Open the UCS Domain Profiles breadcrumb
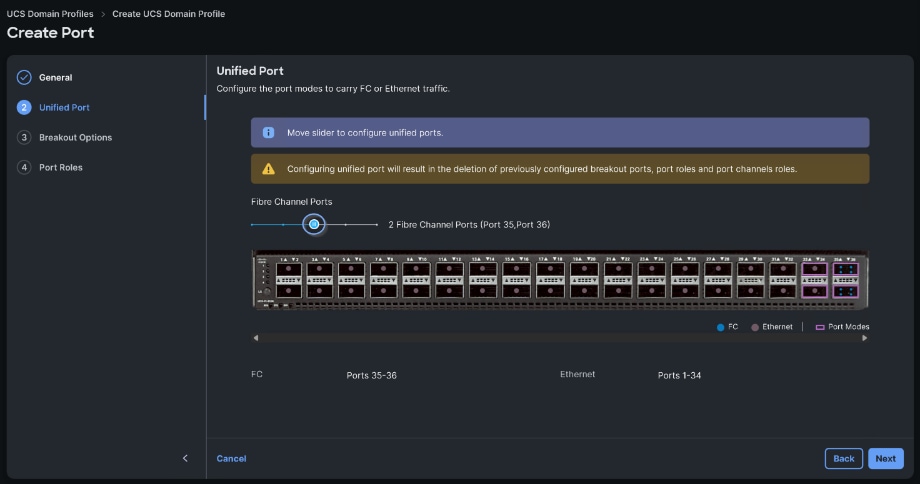Viewport: 920px width, 484px height. point(50,13)
